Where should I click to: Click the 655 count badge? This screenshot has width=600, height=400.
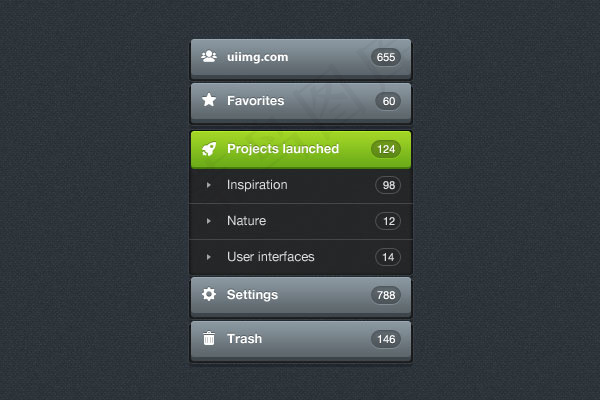(x=386, y=57)
